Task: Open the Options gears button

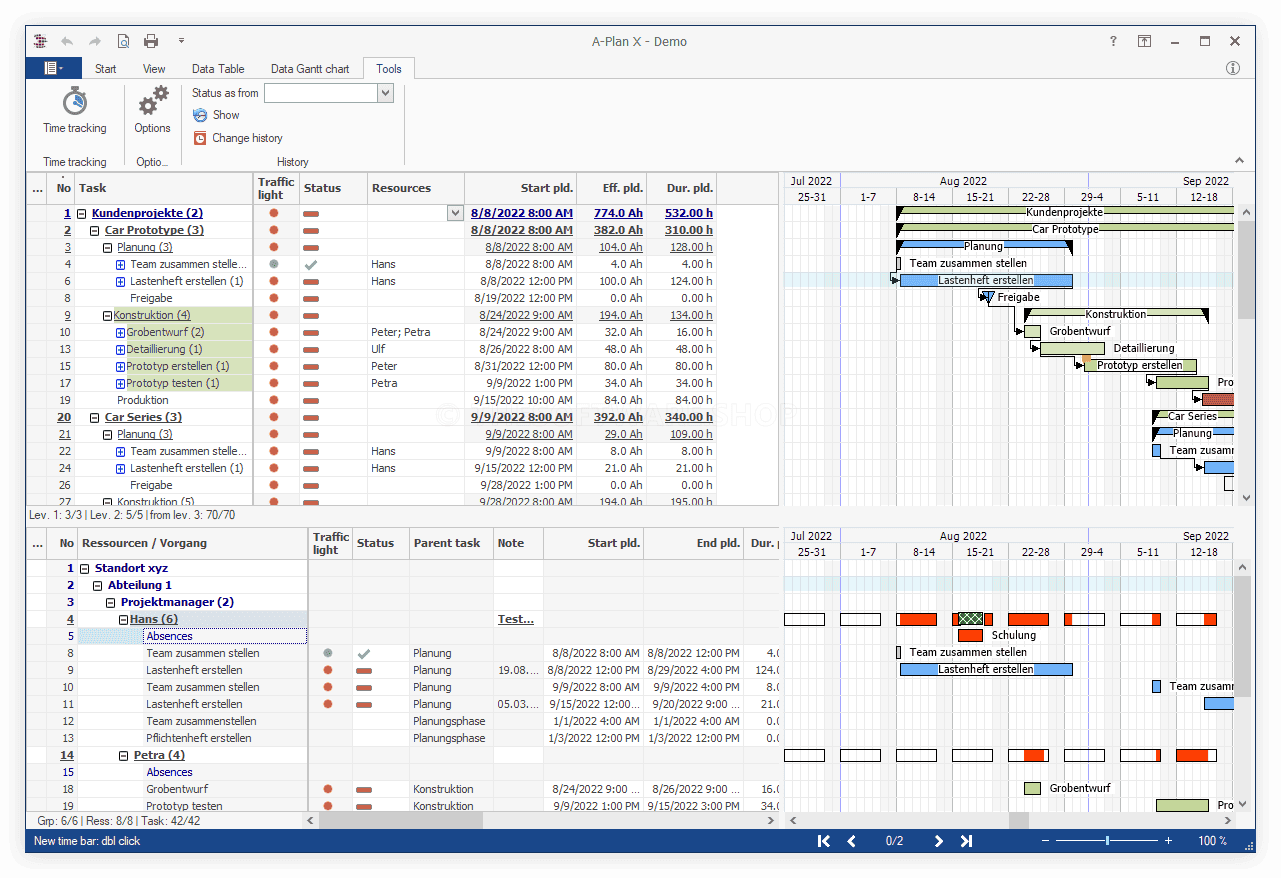Action: tap(152, 110)
